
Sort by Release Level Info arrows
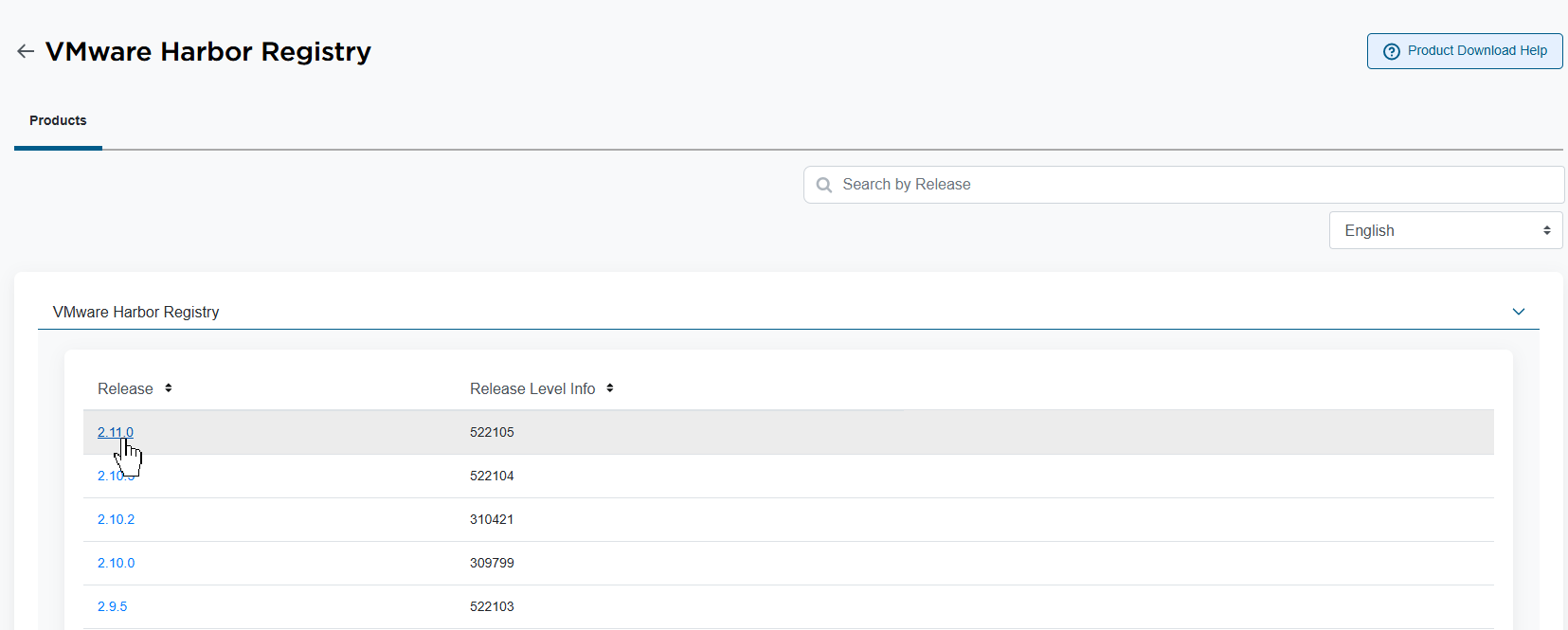pyautogui.click(x=610, y=388)
